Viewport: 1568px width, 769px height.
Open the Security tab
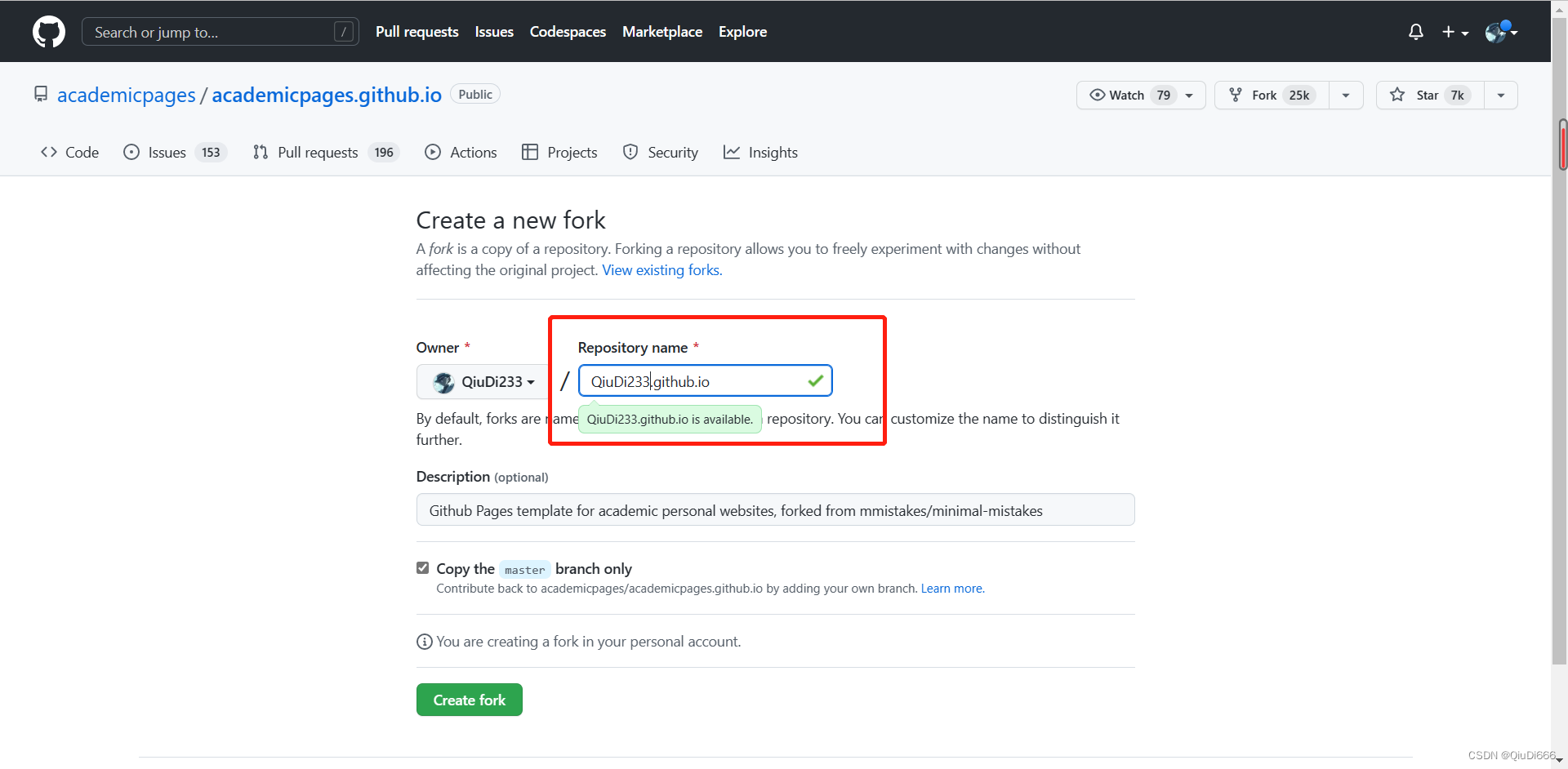tap(660, 153)
